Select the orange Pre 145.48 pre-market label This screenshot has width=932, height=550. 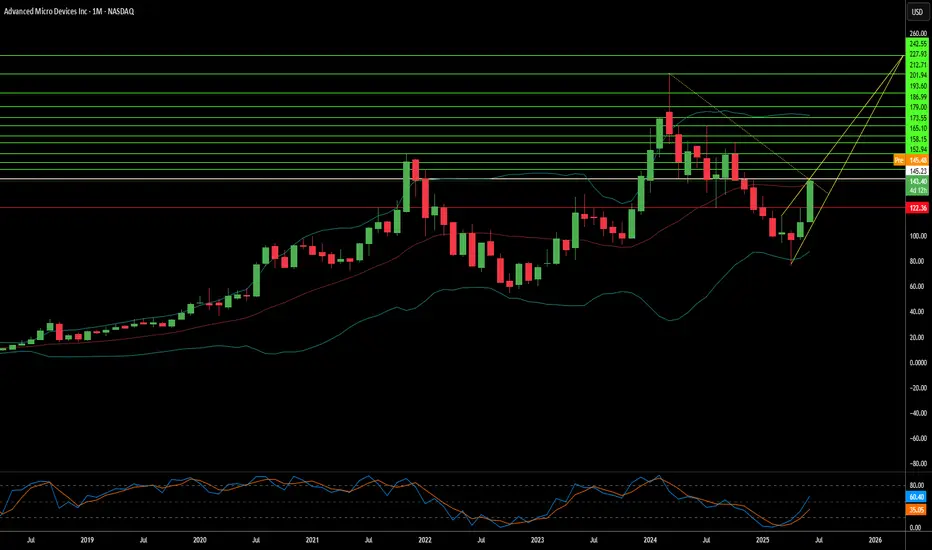(x=911, y=160)
